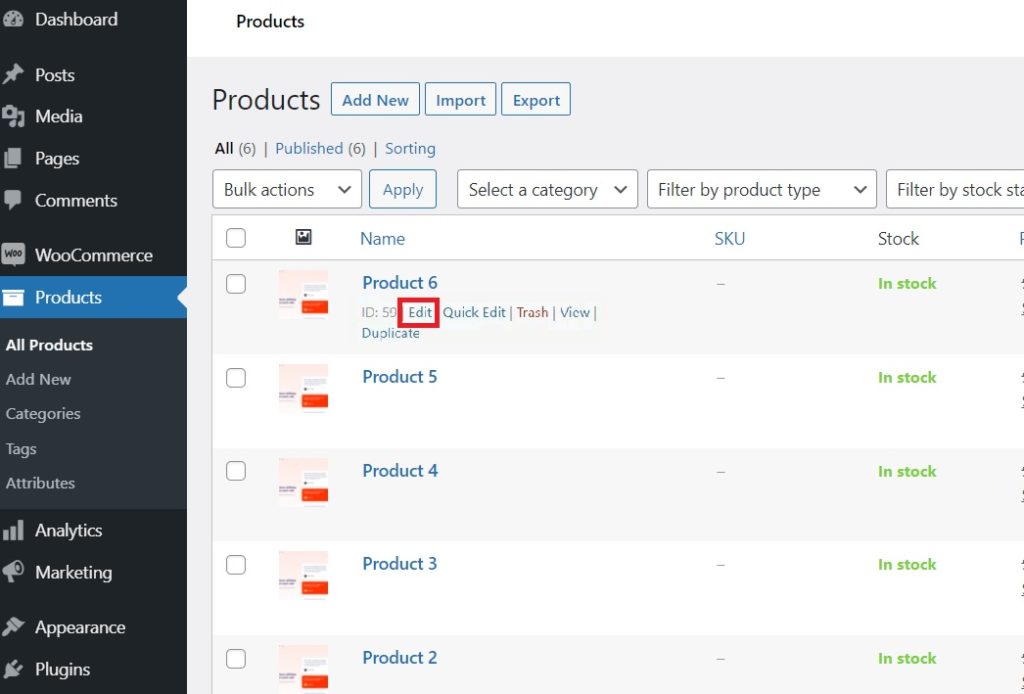Viewport: 1024px width, 694px height.
Task: Click the Add New product button
Action: coord(376,99)
